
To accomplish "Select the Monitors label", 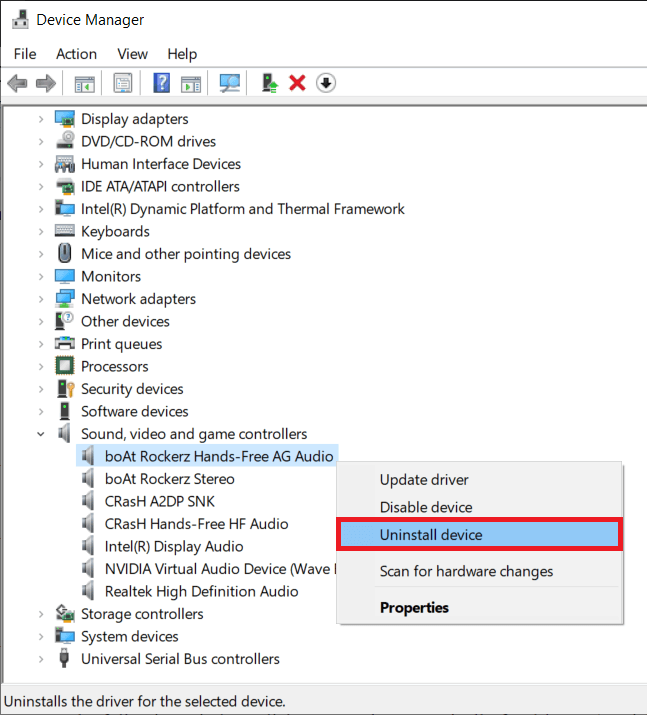I will click(111, 276).
